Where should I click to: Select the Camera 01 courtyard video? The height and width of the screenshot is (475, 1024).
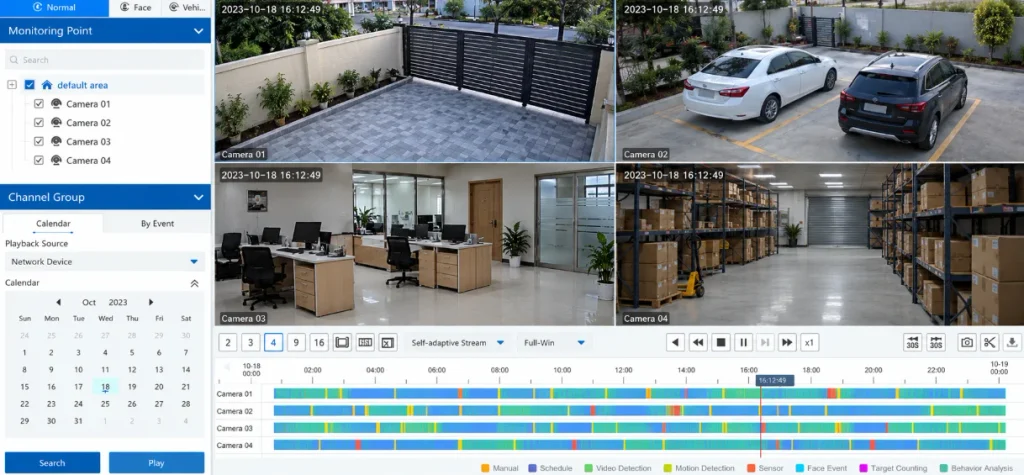click(x=415, y=81)
